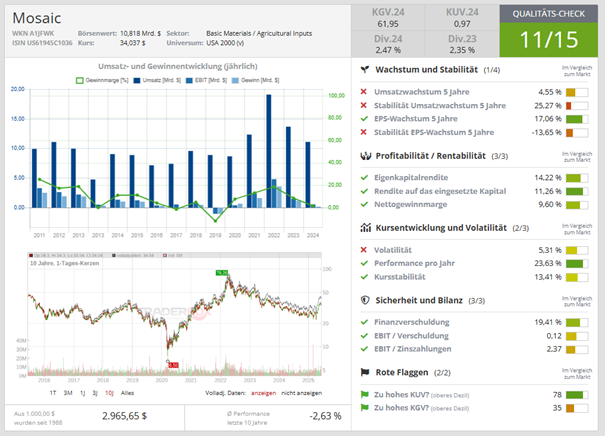Click the 23,63 % Performance pro Jahr value
Screen dimensions: 605x436
click(x=548, y=263)
